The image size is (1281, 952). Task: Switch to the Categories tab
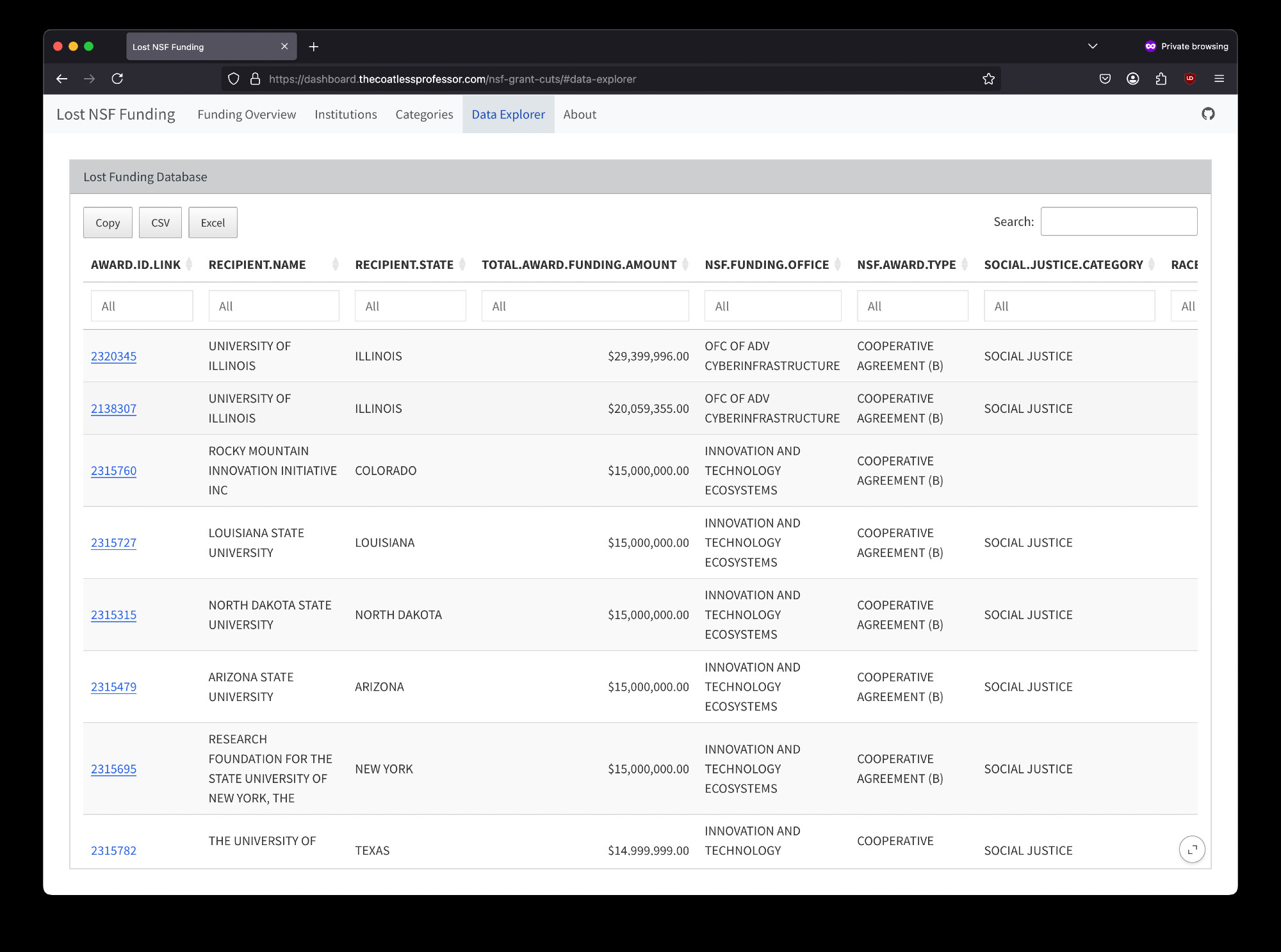(424, 115)
